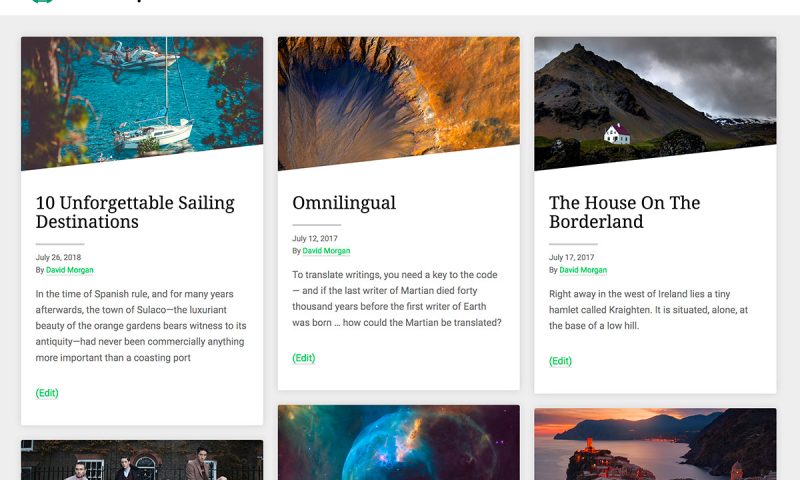
Task: Click David Morgan author link under Omnilingual
Action: coord(326,251)
